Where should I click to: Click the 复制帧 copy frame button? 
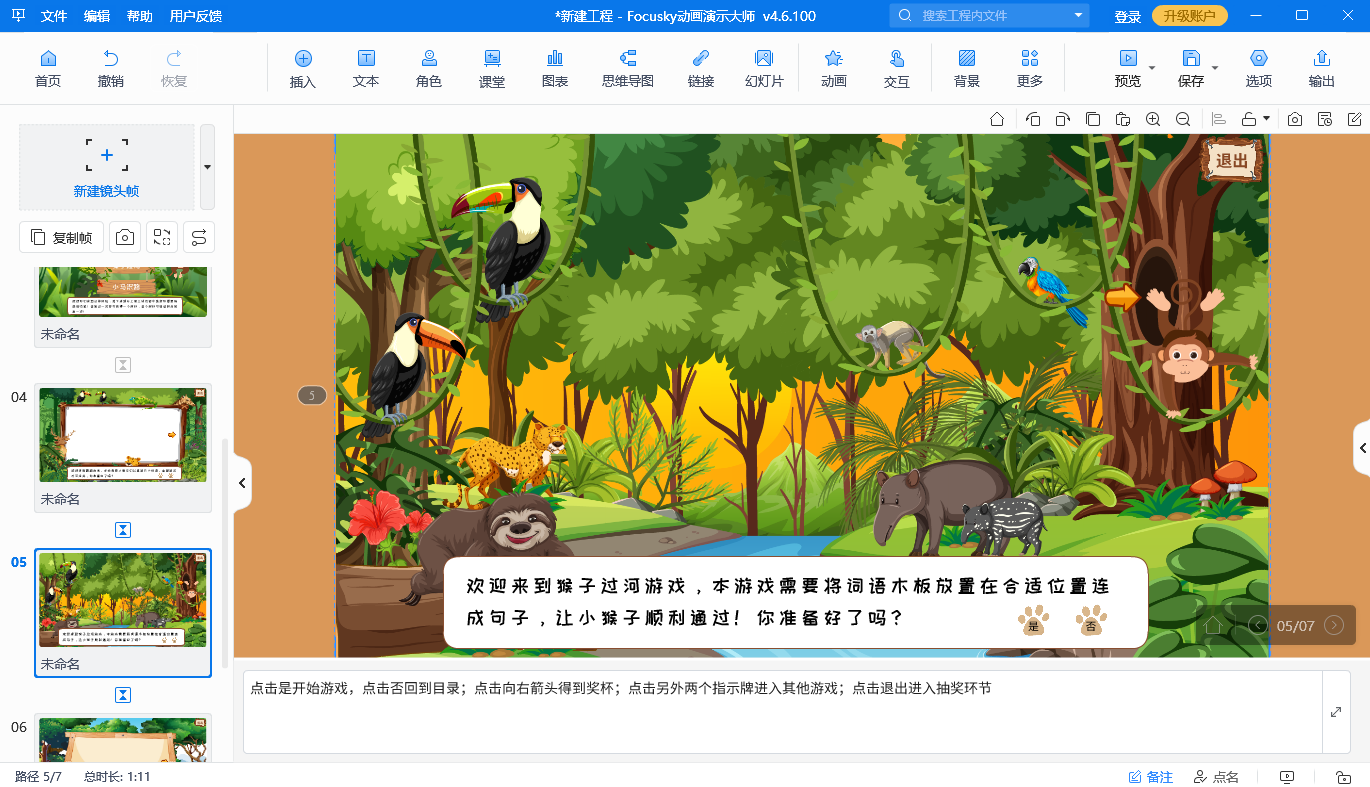click(61, 237)
